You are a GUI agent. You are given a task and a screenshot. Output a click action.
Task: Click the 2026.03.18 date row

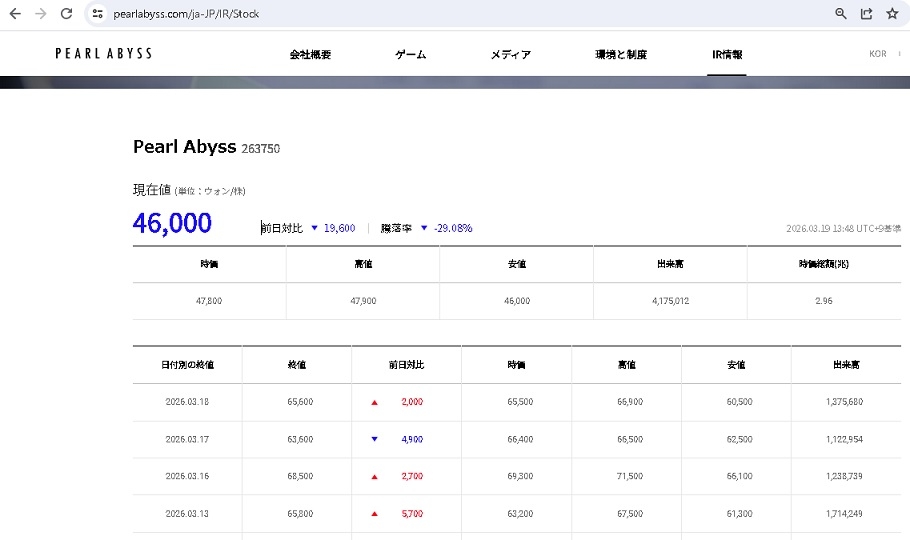187,402
